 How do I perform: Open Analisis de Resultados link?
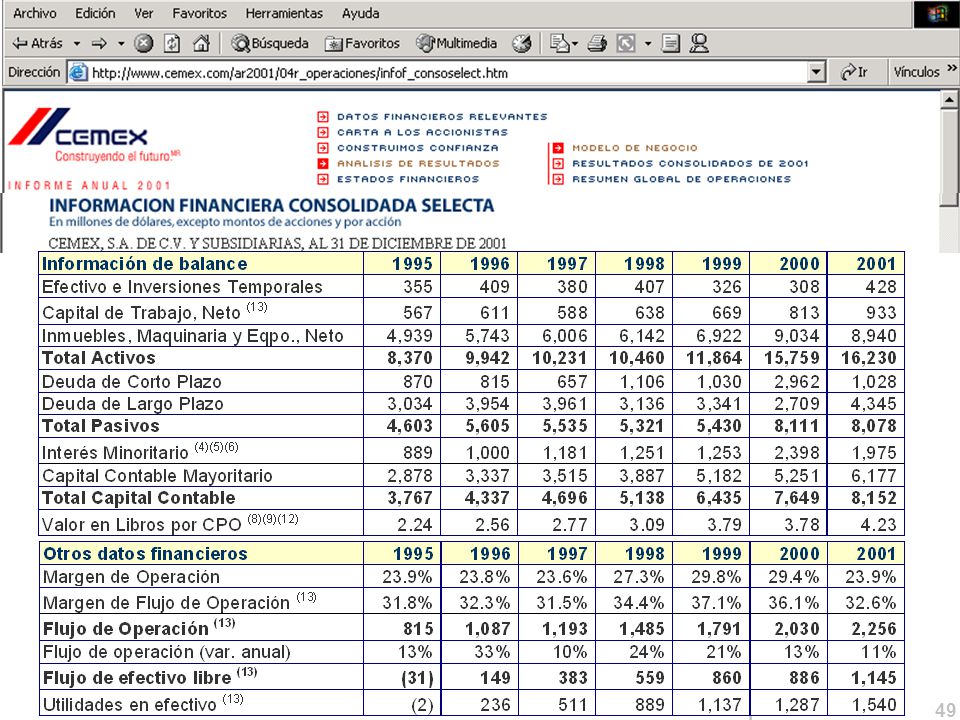418,163
